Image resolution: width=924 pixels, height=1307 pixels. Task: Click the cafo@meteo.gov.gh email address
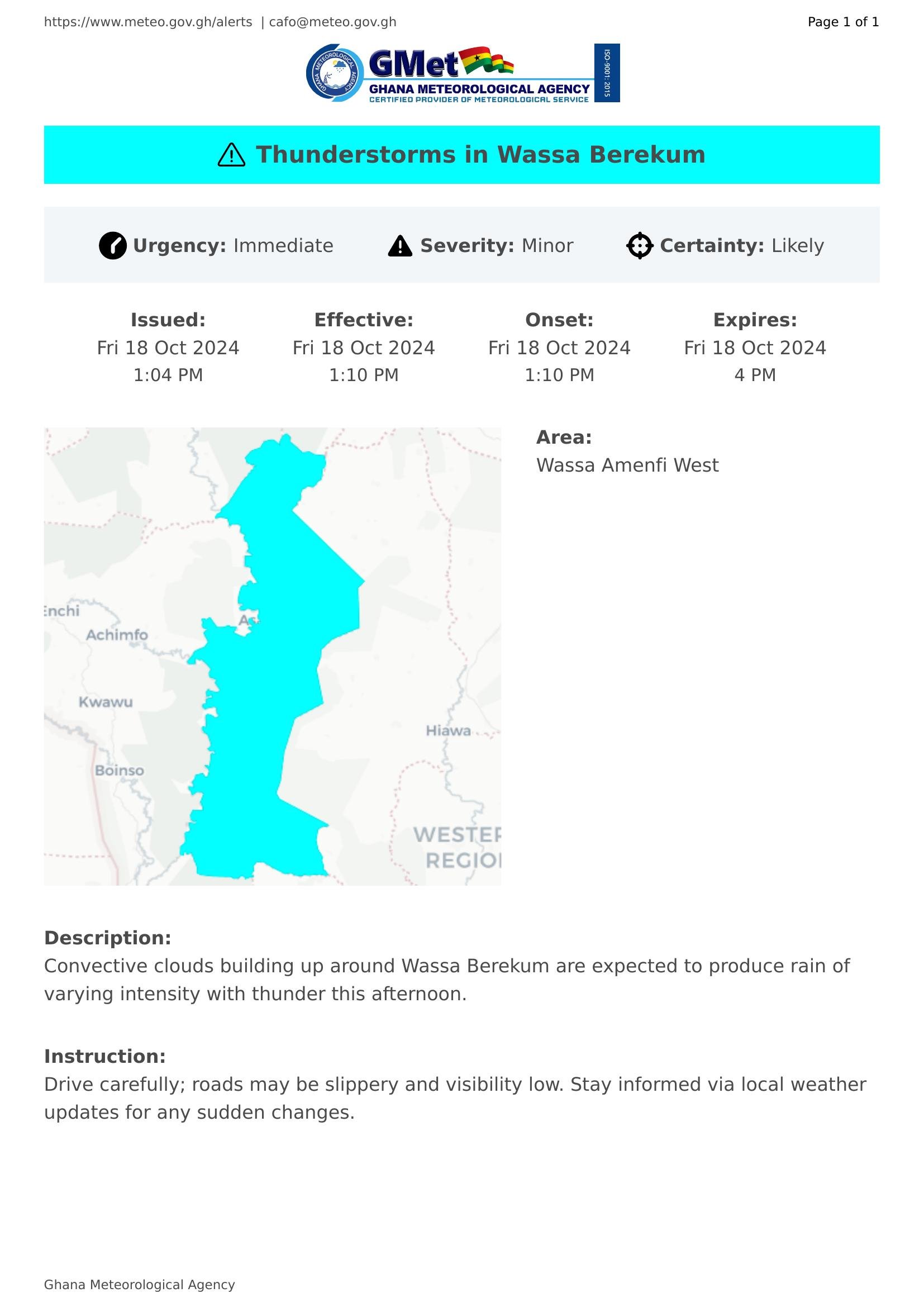tap(333, 22)
